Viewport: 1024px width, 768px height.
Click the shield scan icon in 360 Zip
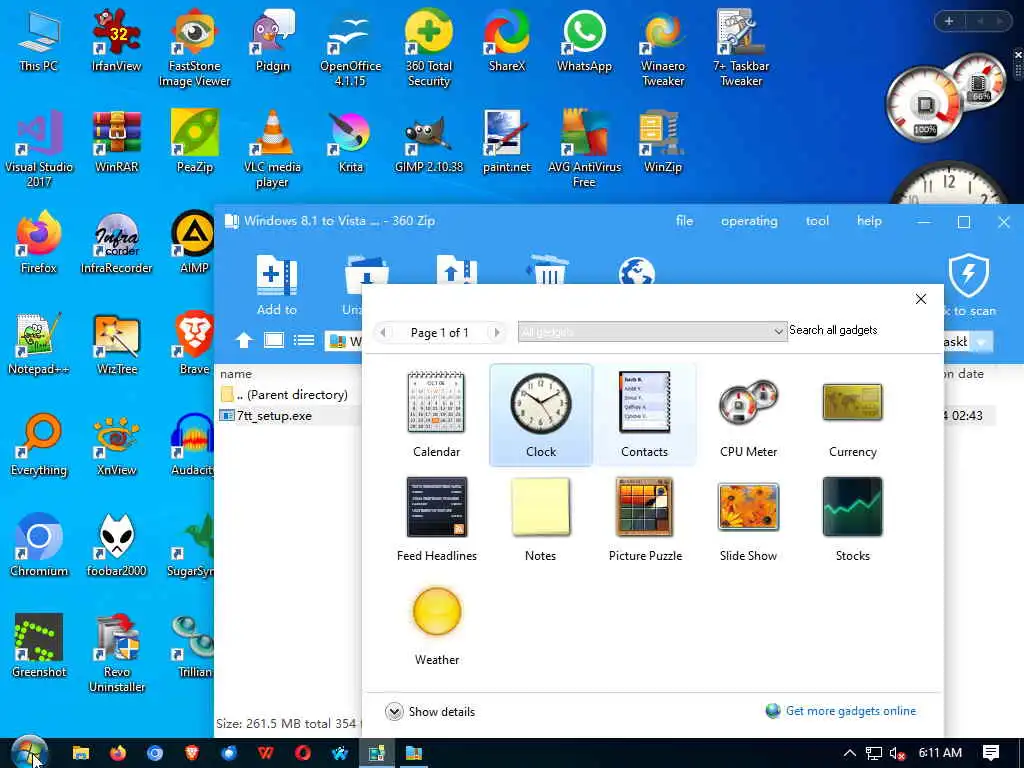click(968, 276)
